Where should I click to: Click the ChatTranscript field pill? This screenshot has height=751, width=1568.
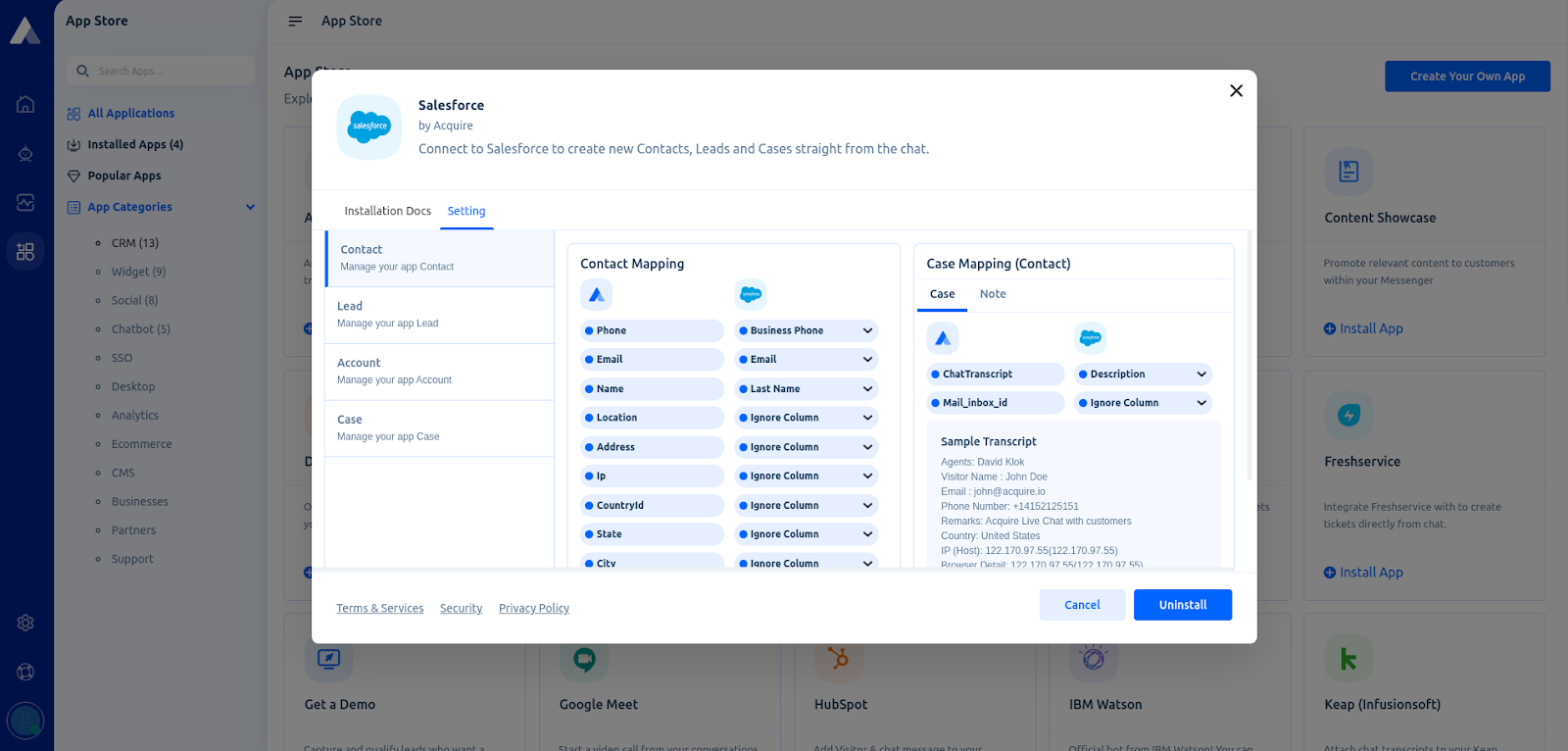(996, 375)
